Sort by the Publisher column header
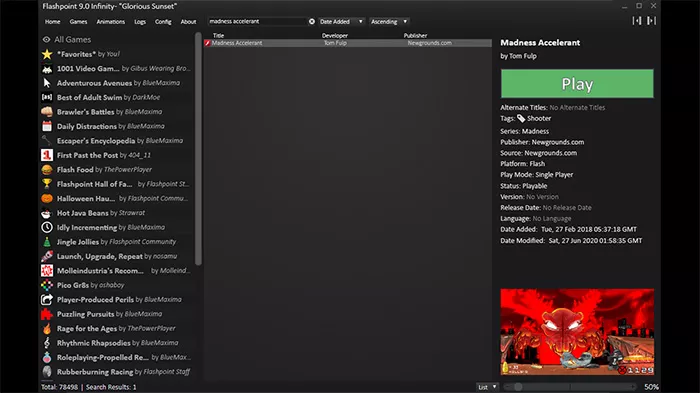The width and height of the screenshot is (700, 393). (x=416, y=35)
